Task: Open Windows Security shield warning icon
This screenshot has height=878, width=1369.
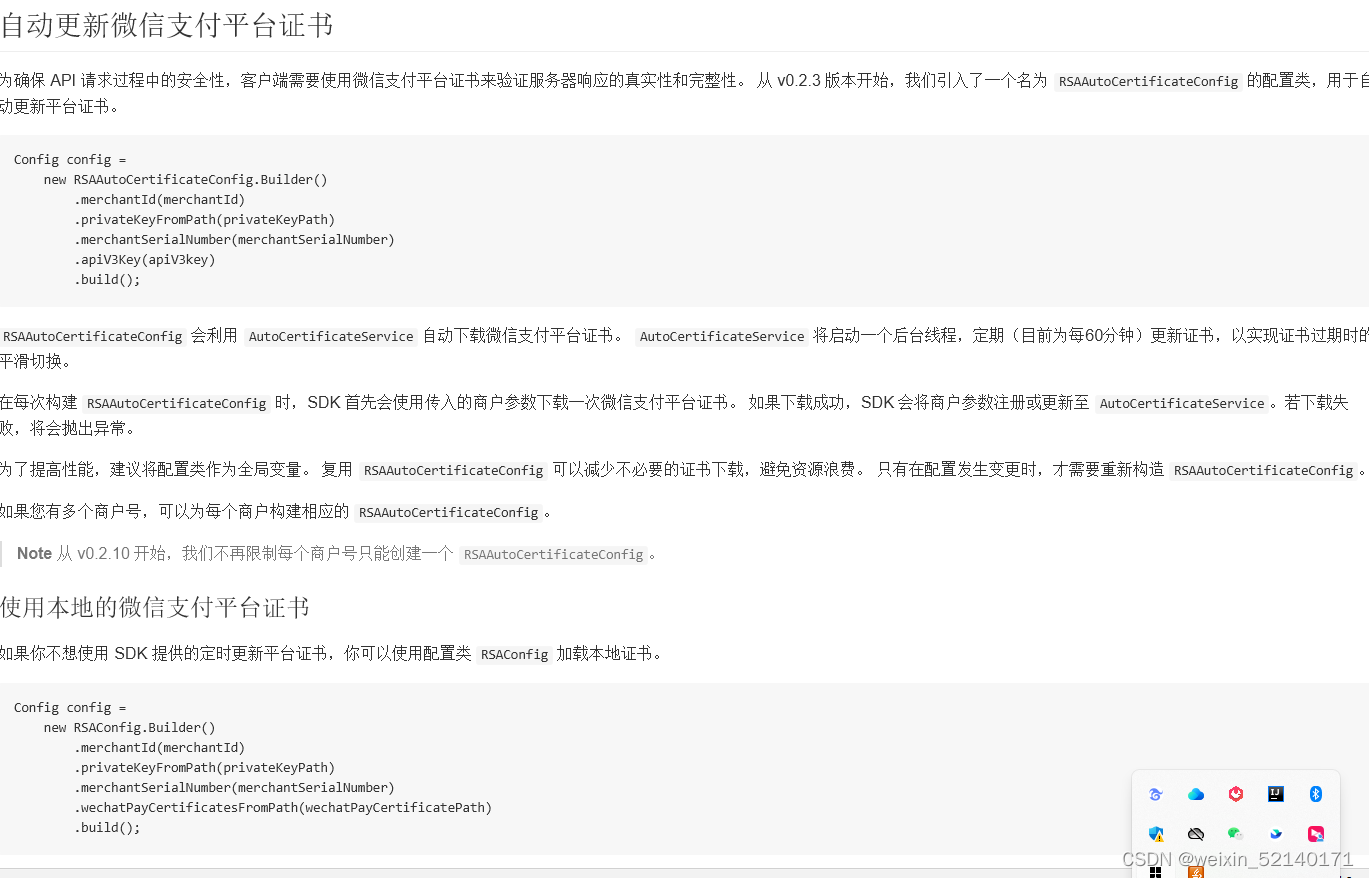Action: pos(1156,834)
